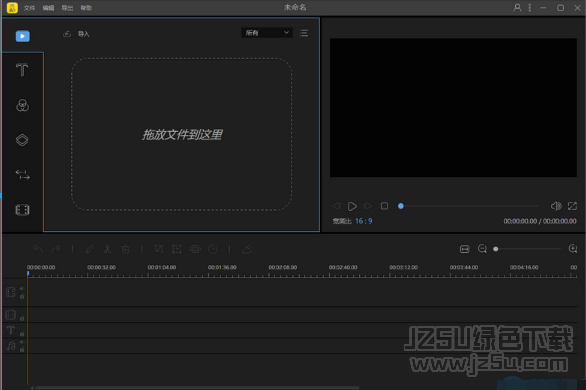
Task: Click the import cloud icon next to 导入
Action: (x=67, y=34)
